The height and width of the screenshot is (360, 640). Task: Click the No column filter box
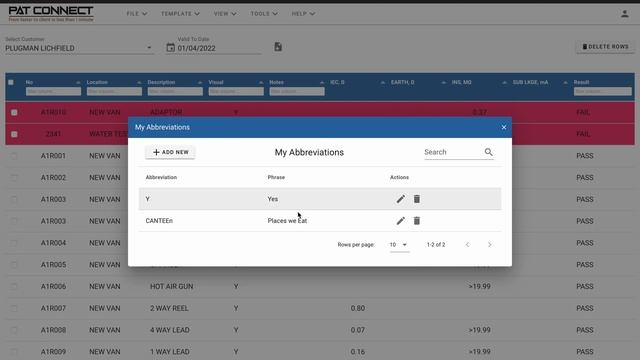point(53,91)
